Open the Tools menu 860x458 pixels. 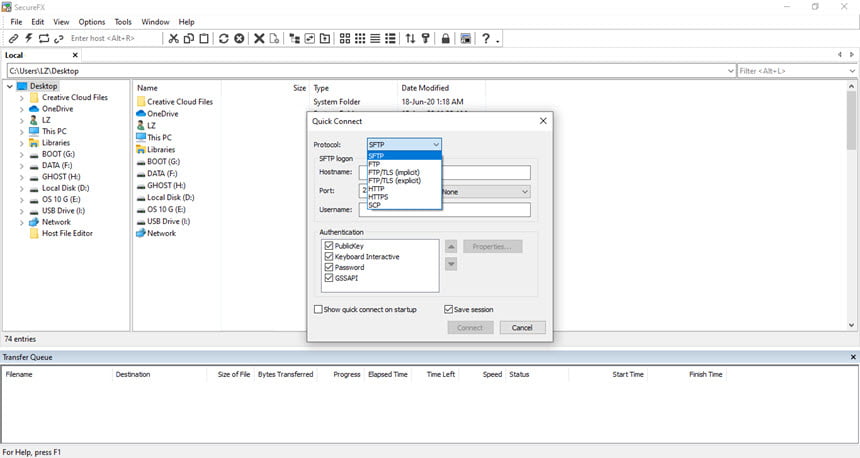click(123, 22)
